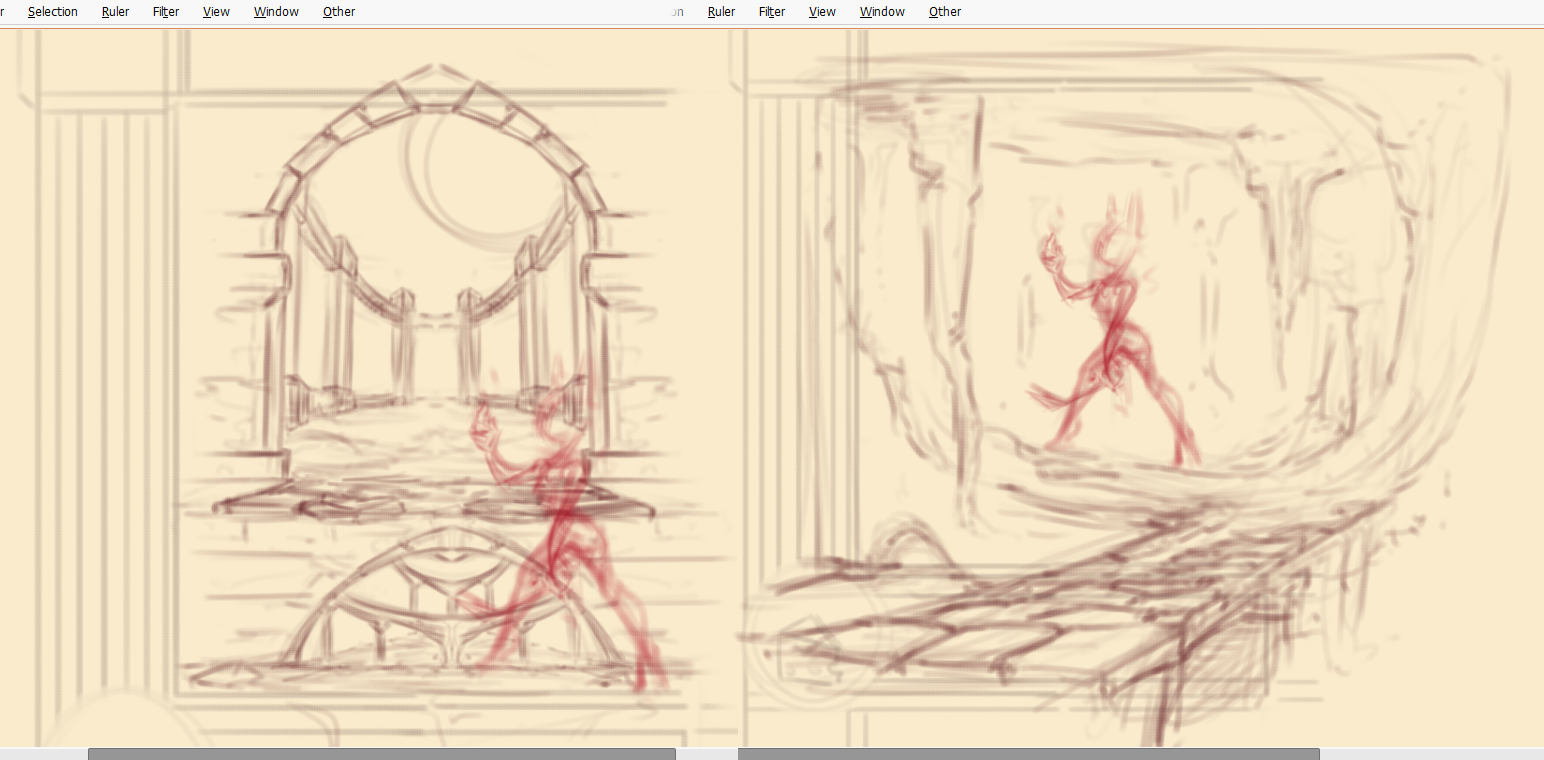Open the Window menu in the left window
This screenshot has width=1544, height=760.
[276, 12]
